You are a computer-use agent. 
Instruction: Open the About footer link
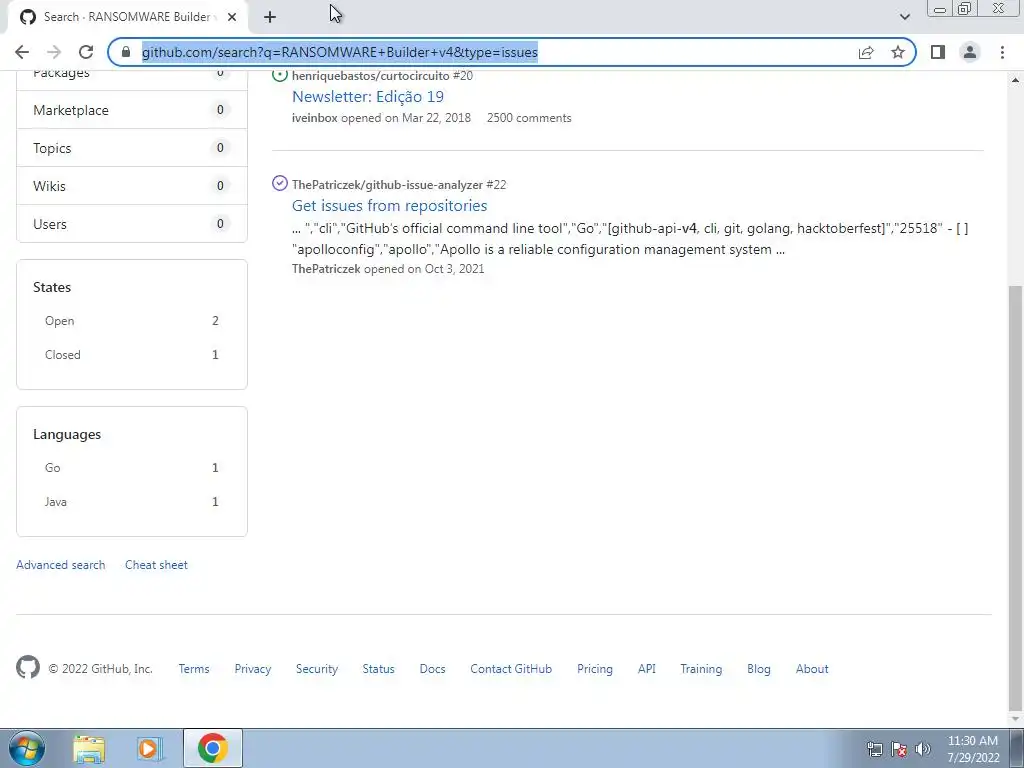812,669
